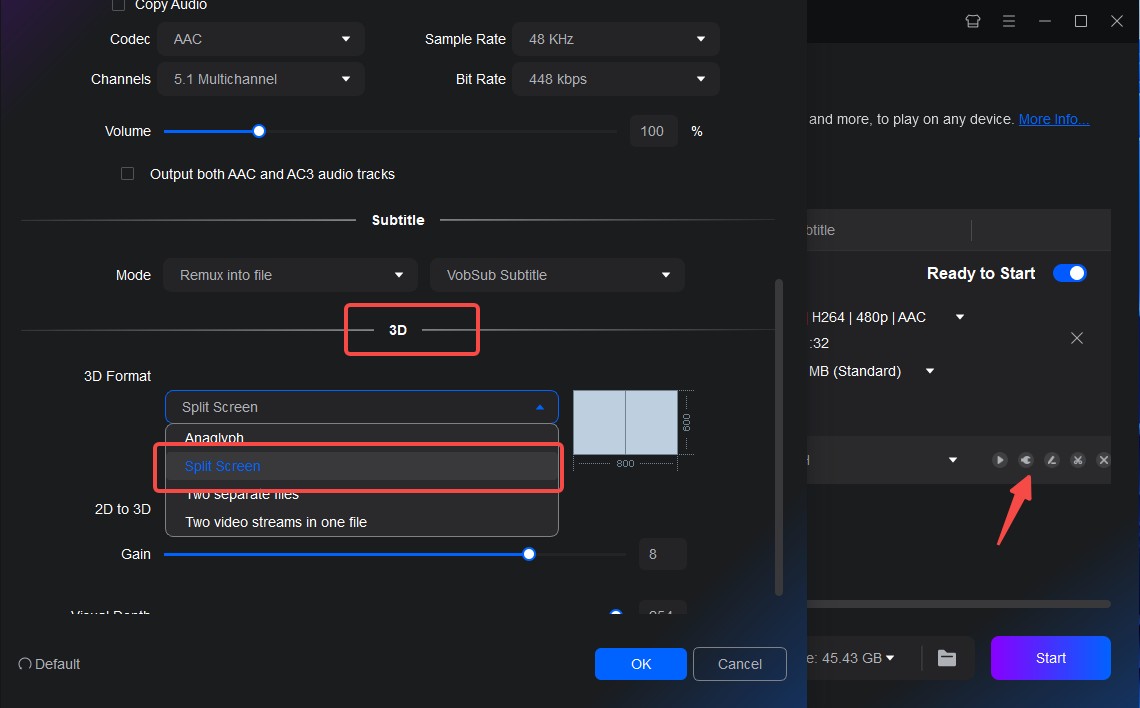This screenshot has height=708, width=1140.
Task: Open the Channels 5.1 Multichannel dropdown
Action: (261, 79)
